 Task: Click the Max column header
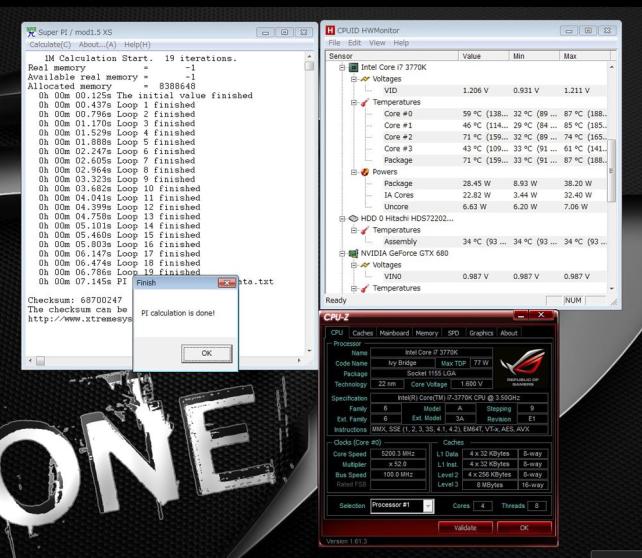pyautogui.click(x=585, y=56)
